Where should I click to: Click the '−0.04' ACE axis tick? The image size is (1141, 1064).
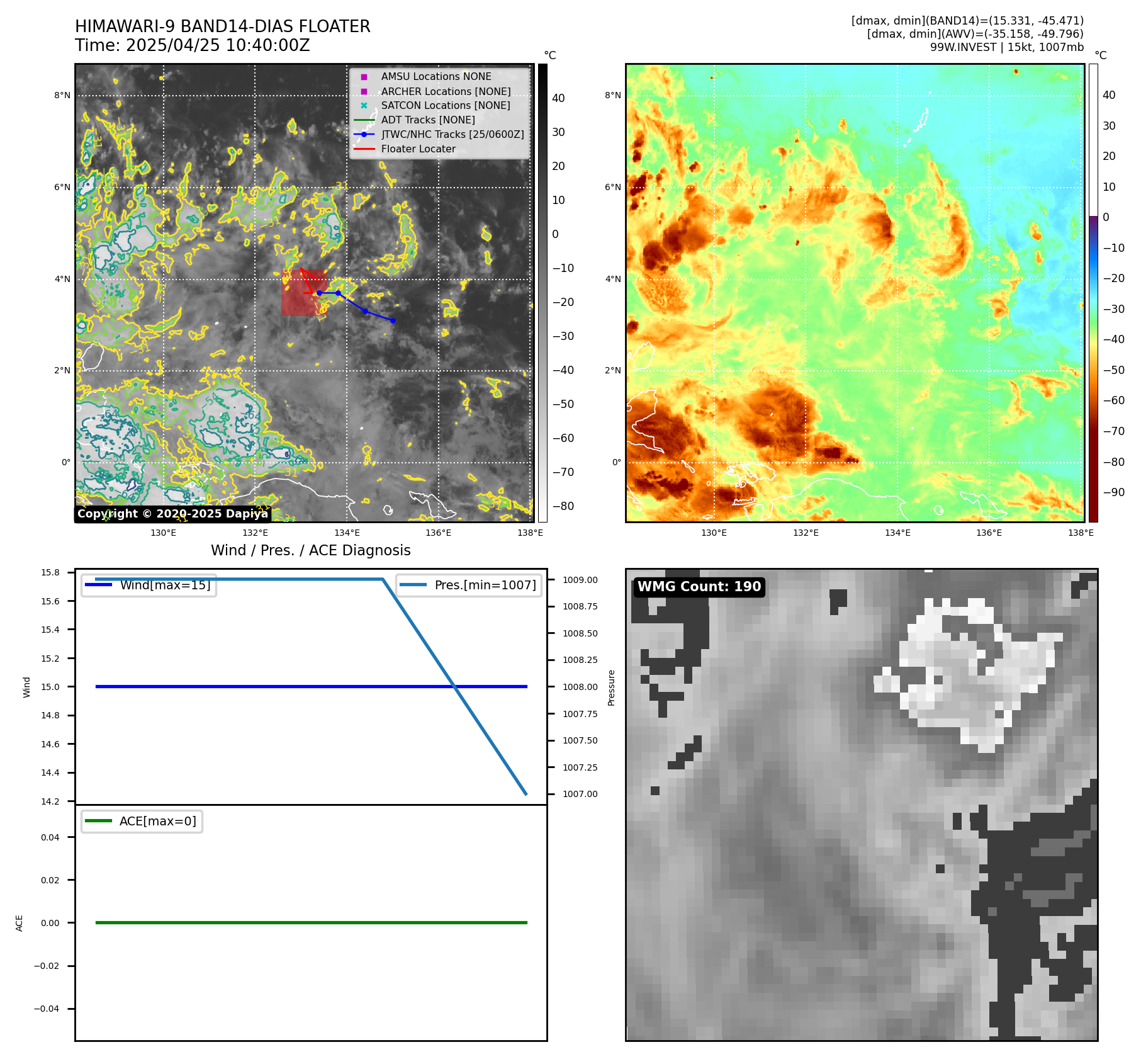pyautogui.click(x=47, y=1009)
